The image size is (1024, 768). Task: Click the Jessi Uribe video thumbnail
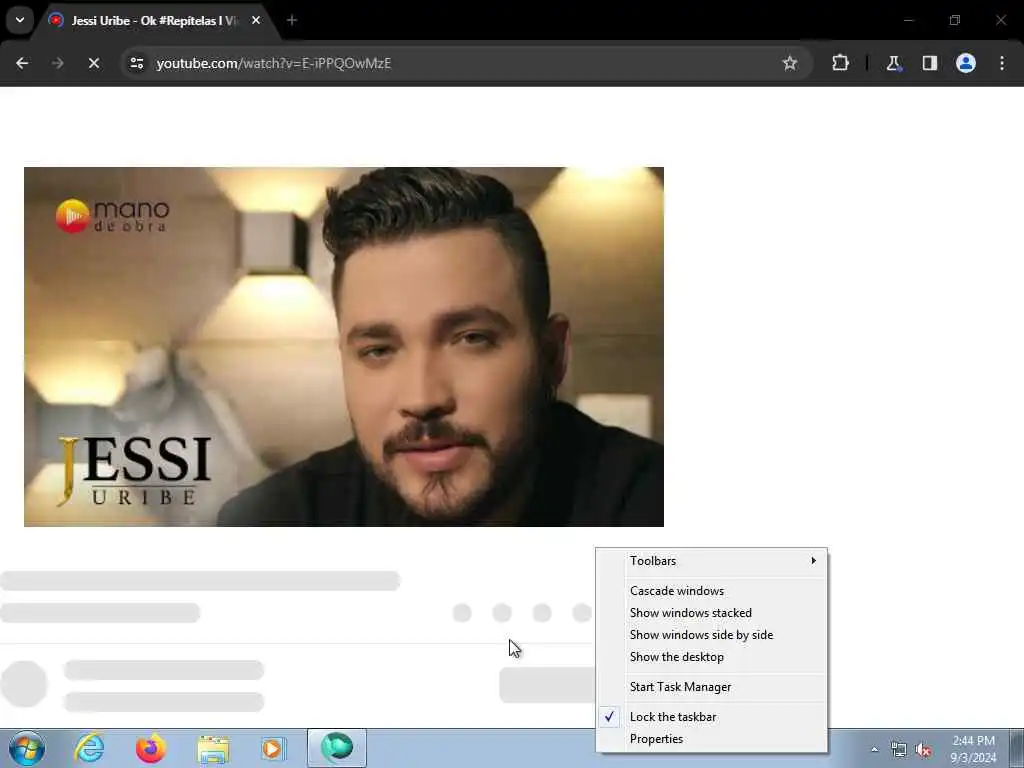(x=344, y=347)
